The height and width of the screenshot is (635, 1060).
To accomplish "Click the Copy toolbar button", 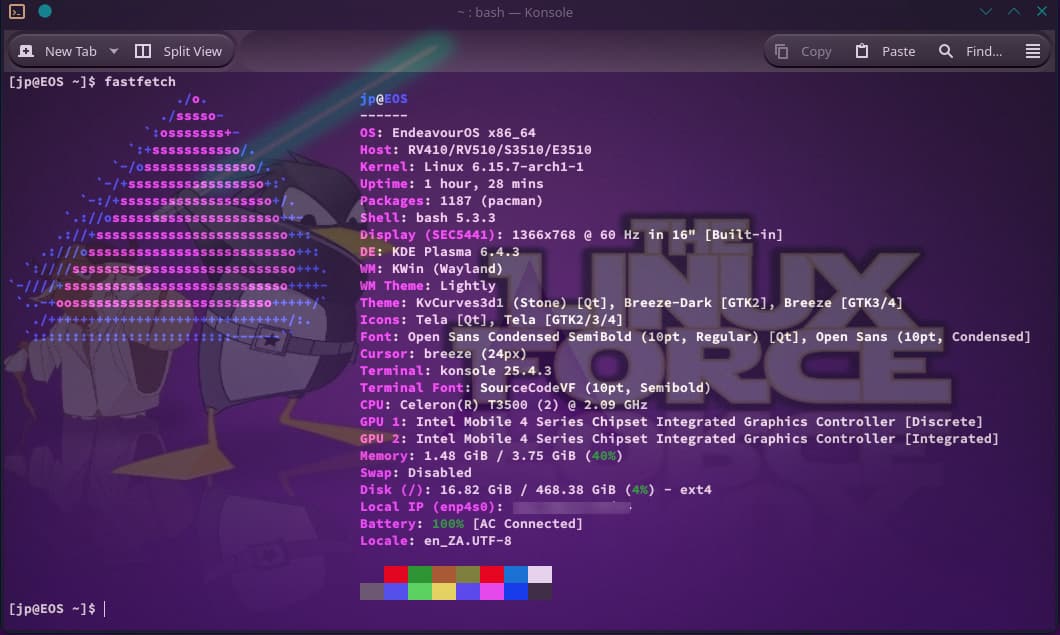I will 803,51.
